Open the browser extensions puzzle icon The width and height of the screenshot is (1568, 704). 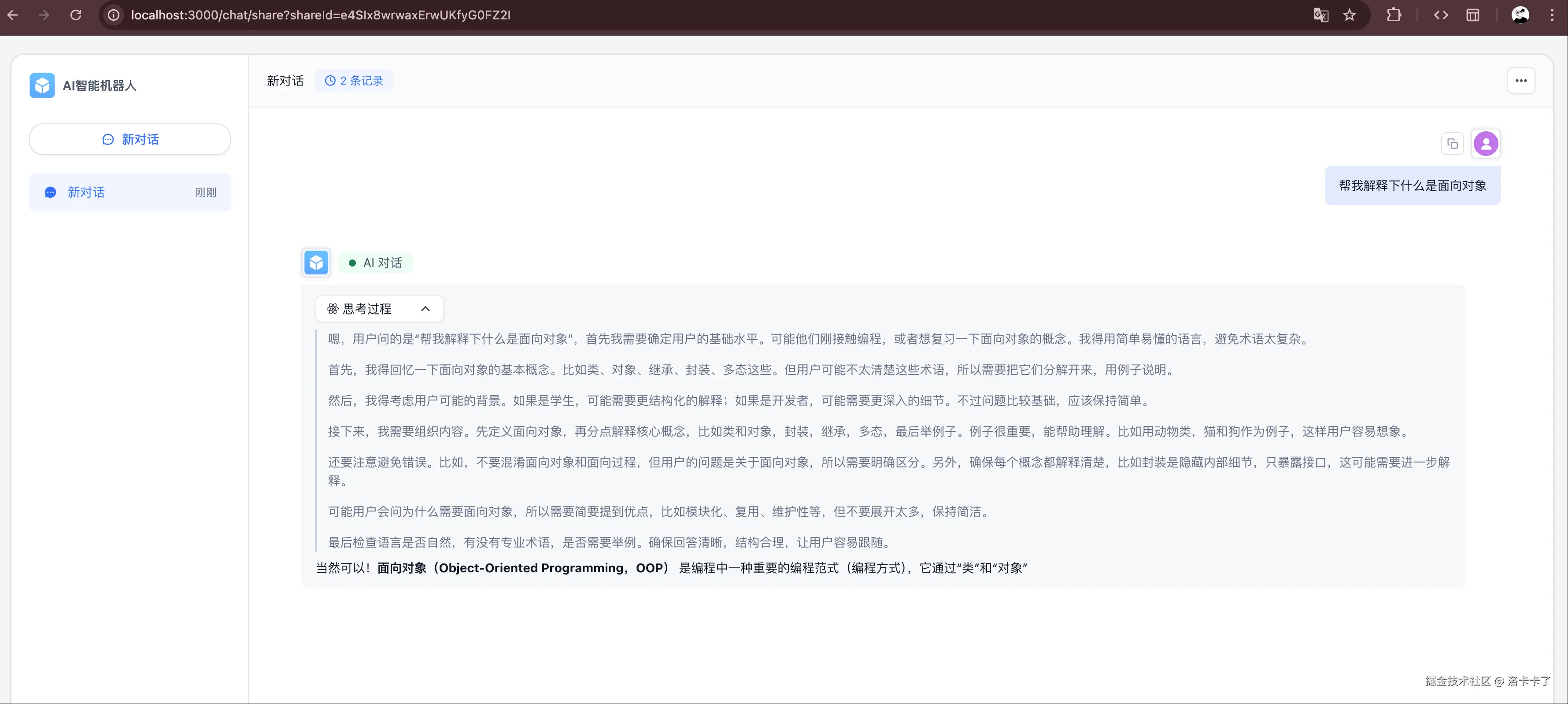(1393, 15)
